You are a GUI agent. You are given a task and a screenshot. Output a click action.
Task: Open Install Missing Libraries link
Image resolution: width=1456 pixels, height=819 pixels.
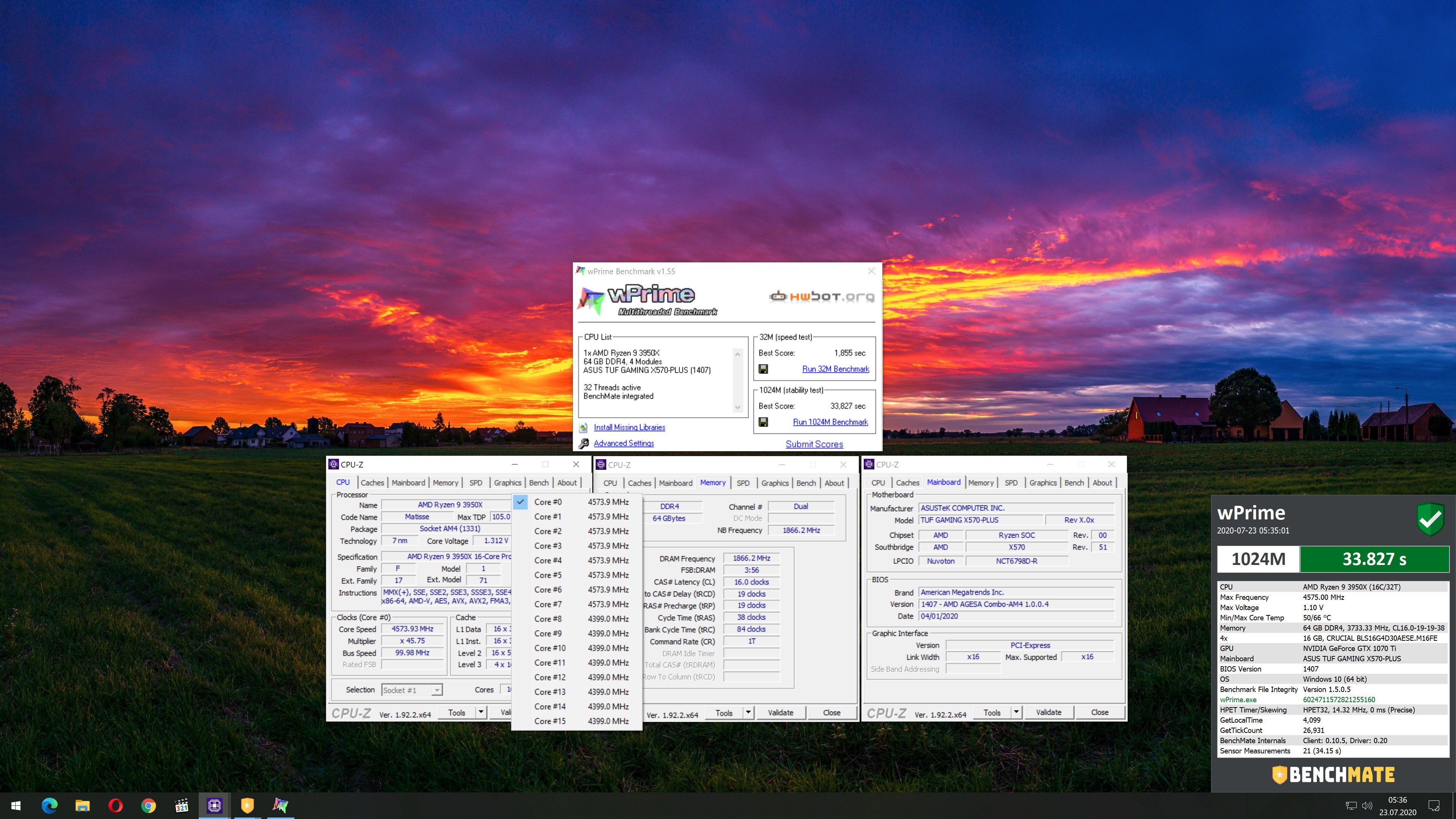pyautogui.click(x=629, y=427)
